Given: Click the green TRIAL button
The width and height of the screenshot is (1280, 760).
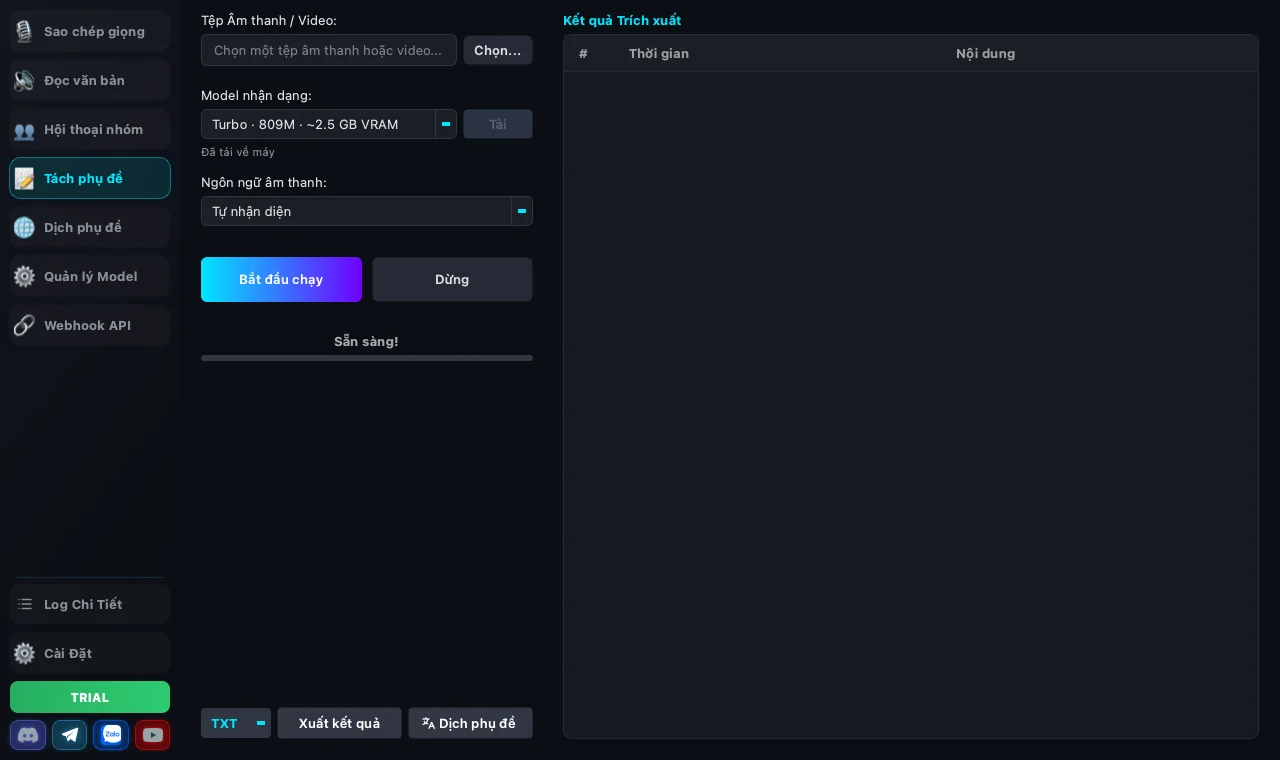Looking at the screenshot, I should click(x=90, y=697).
